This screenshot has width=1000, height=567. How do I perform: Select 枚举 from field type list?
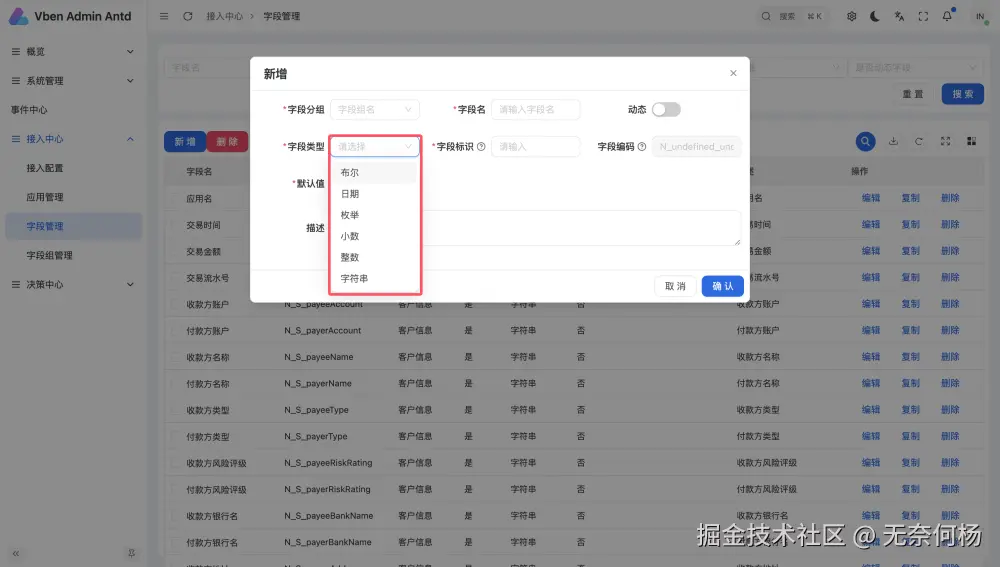click(x=375, y=215)
